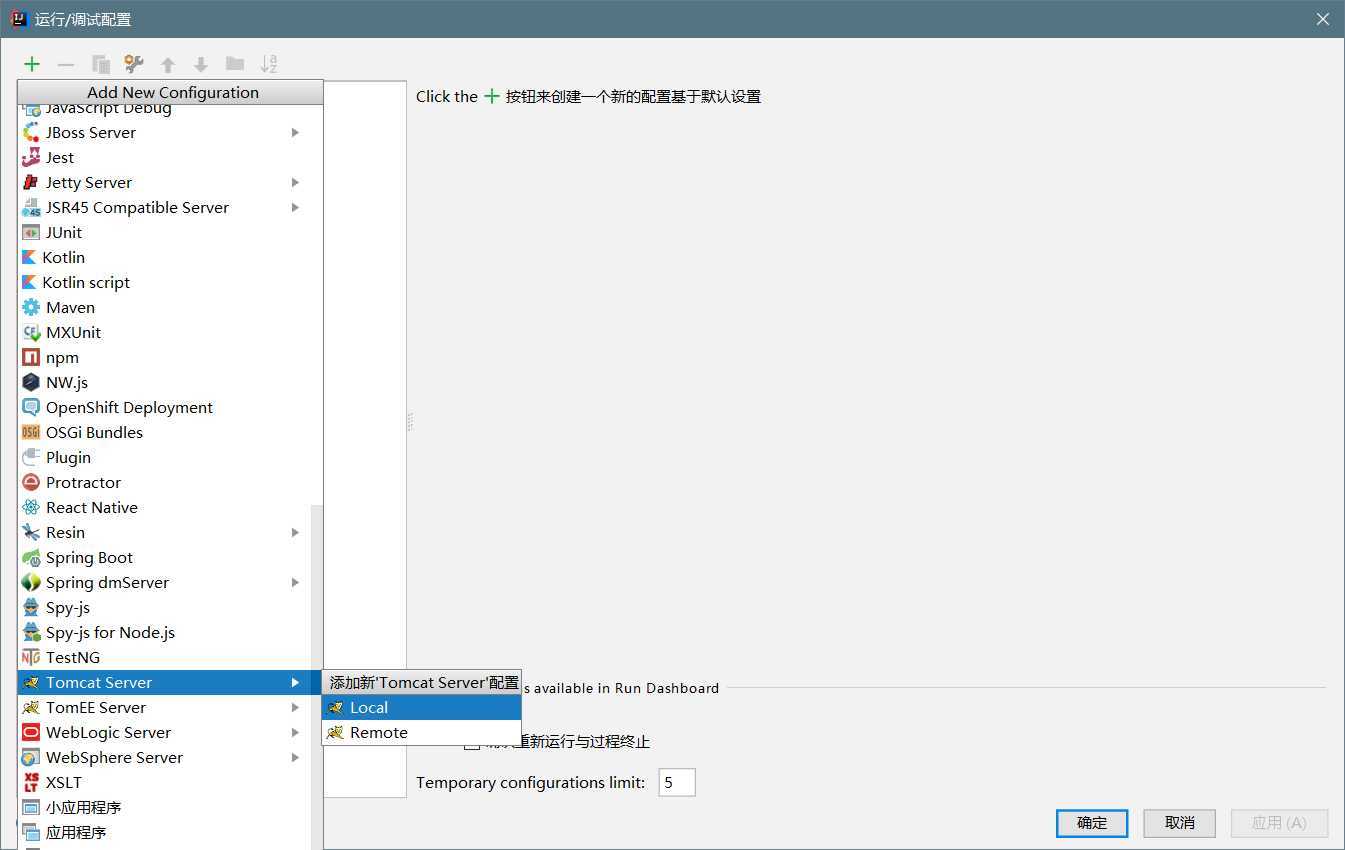Expand the Tomcat Server submenu arrow
Screen dimensions: 1345x850
295,682
